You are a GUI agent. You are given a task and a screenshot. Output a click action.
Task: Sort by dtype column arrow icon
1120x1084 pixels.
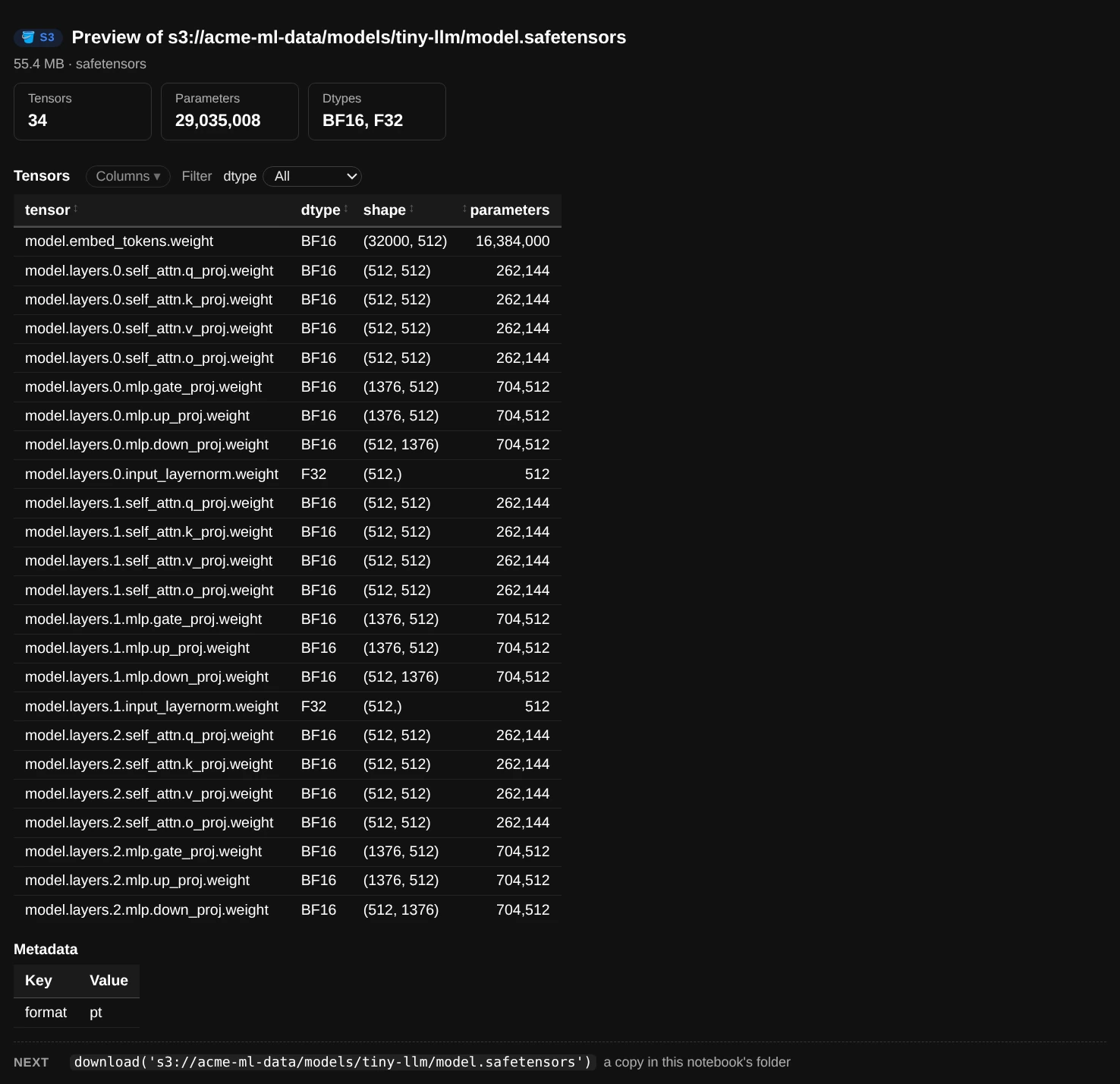click(x=346, y=209)
